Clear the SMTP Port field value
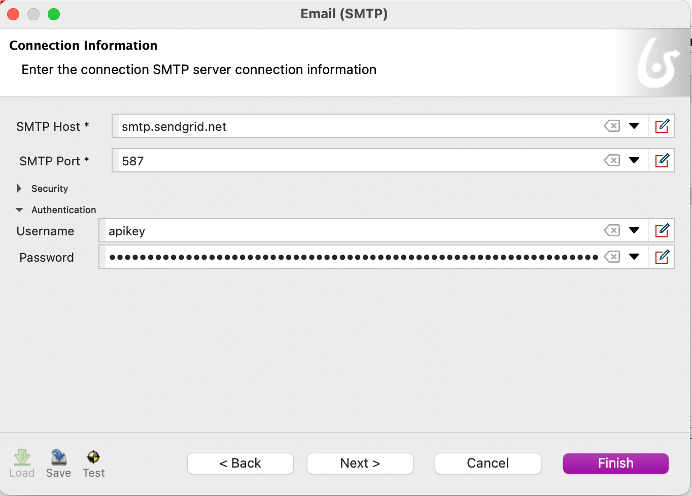The height and width of the screenshot is (496, 692). (x=612, y=160)
